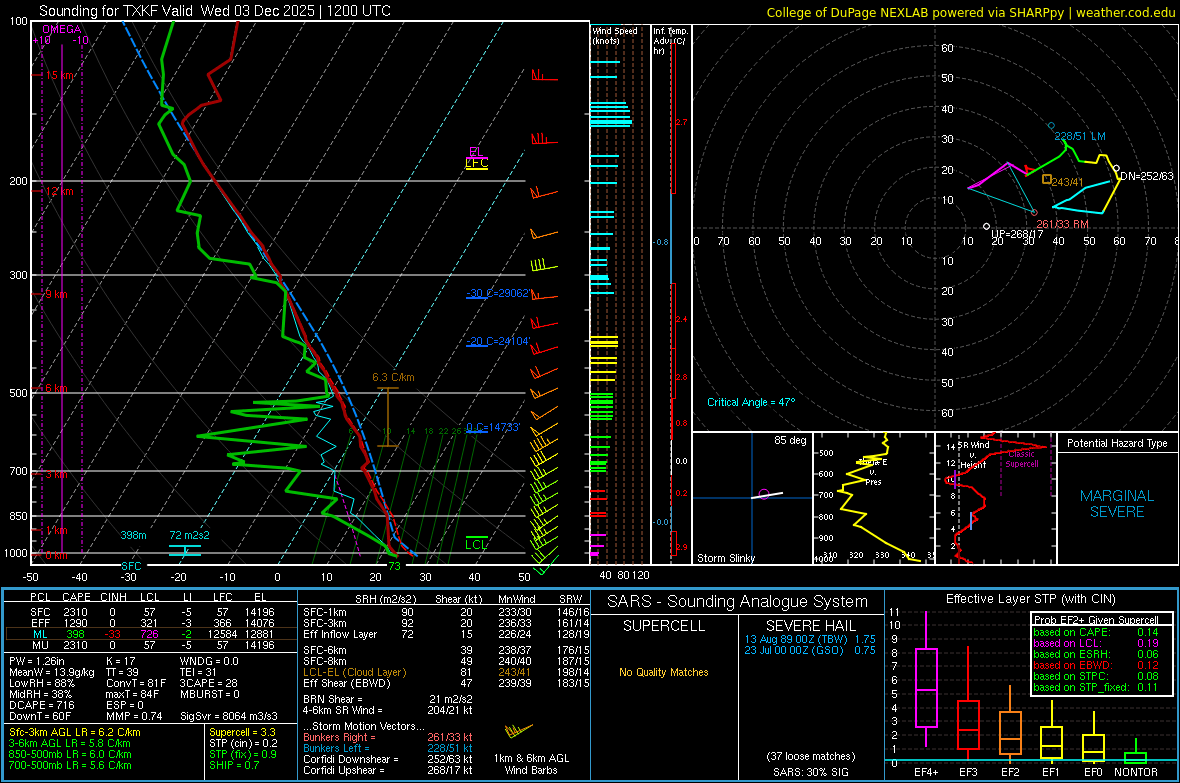Click the 6 km height marker

tap(56, 388)
